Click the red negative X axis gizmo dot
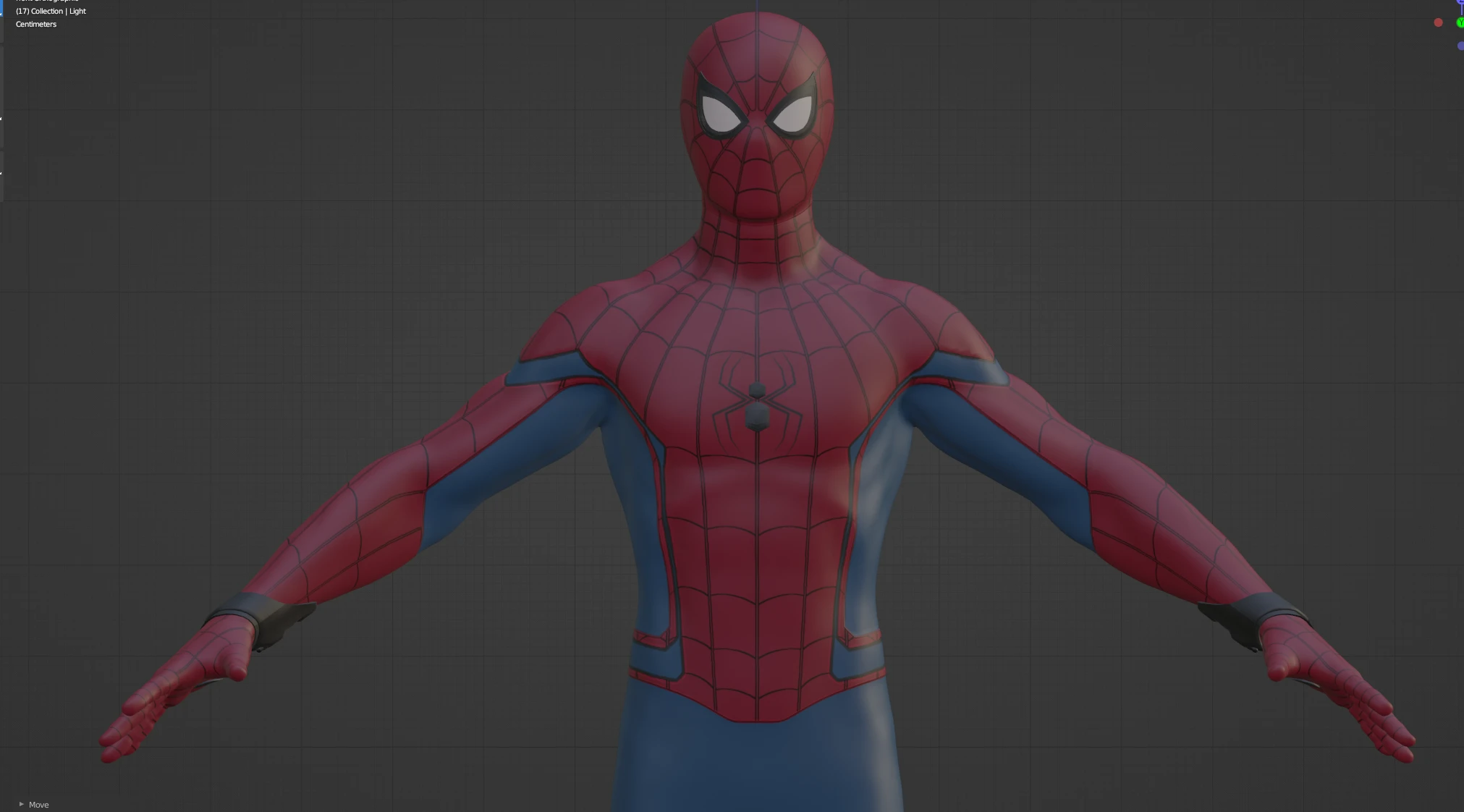1464x812 pixels. [1438, 22]
